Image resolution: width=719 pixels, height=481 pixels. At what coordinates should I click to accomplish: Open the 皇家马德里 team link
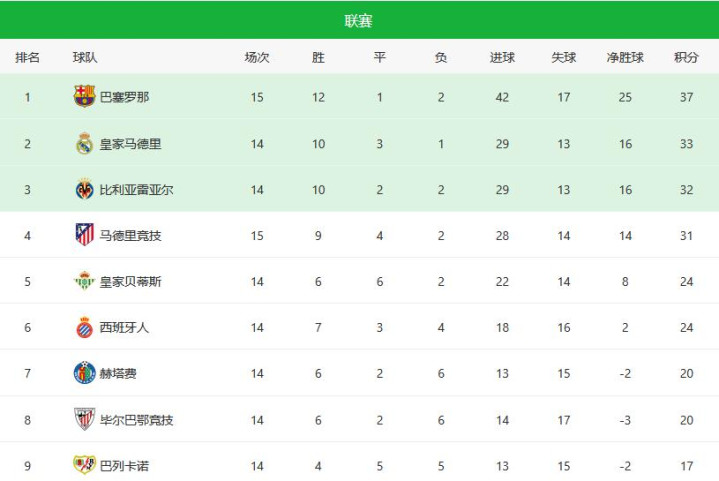tap(131, 143)
